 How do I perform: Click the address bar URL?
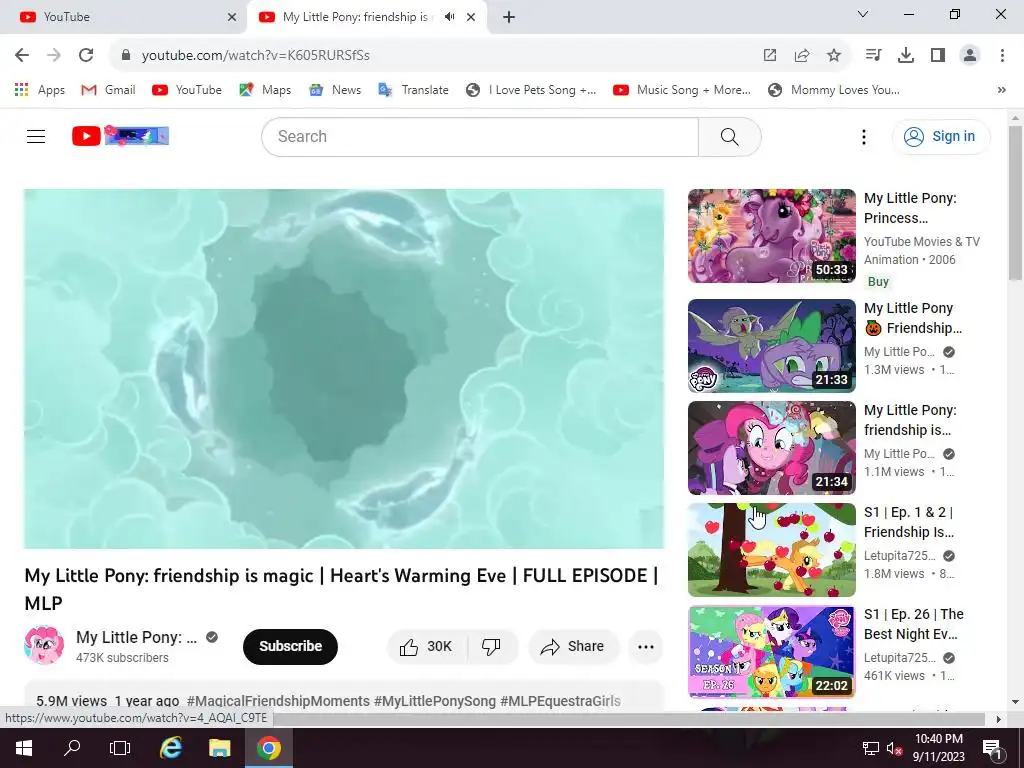(256, 56)
